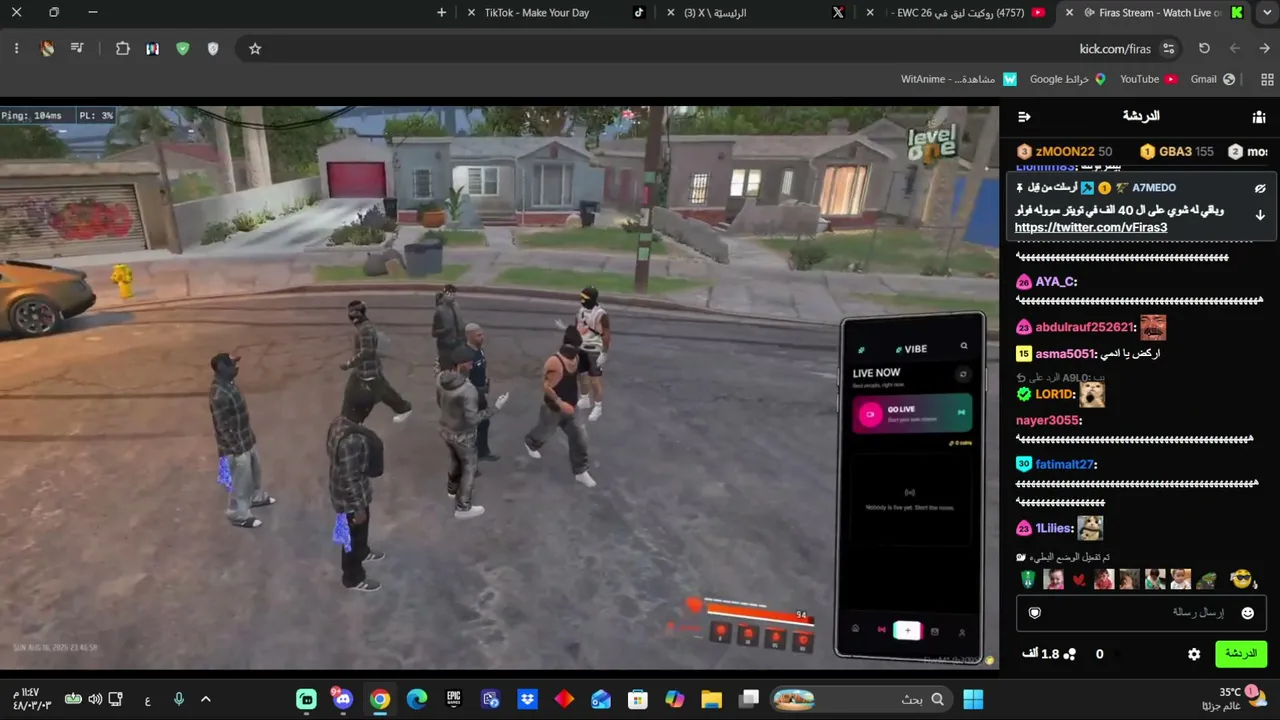Open the pinned twitter.com/vFiras3 link
Screen dimensions: 1280x720
(x=1091, y=227)
